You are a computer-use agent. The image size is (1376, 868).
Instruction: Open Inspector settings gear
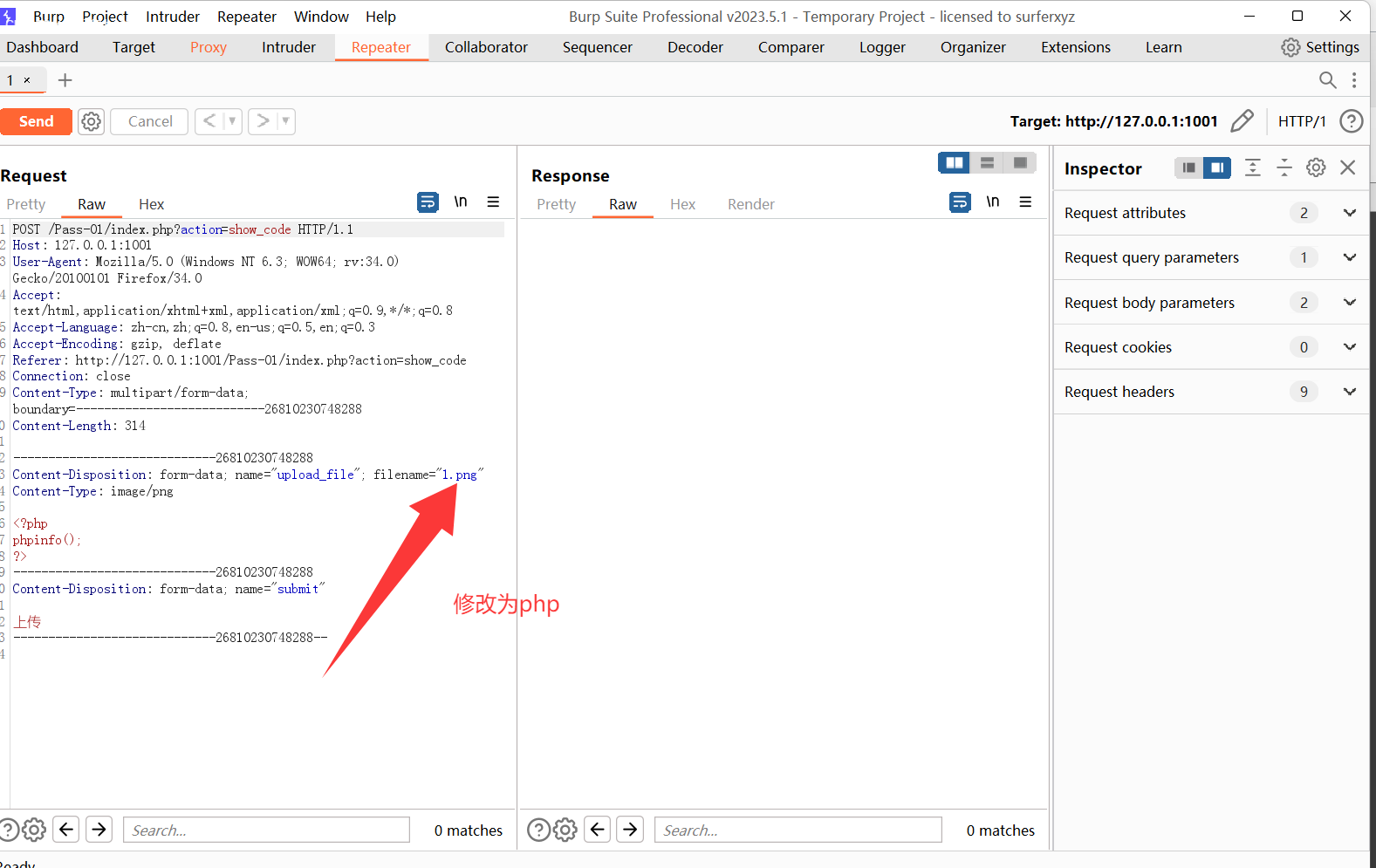(1316, 167)
